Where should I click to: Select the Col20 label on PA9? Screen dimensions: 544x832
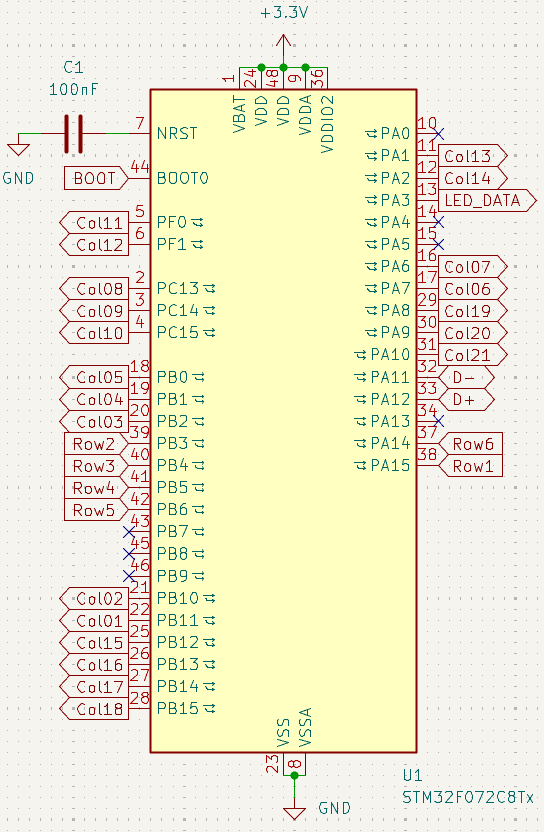click(473, 333)
